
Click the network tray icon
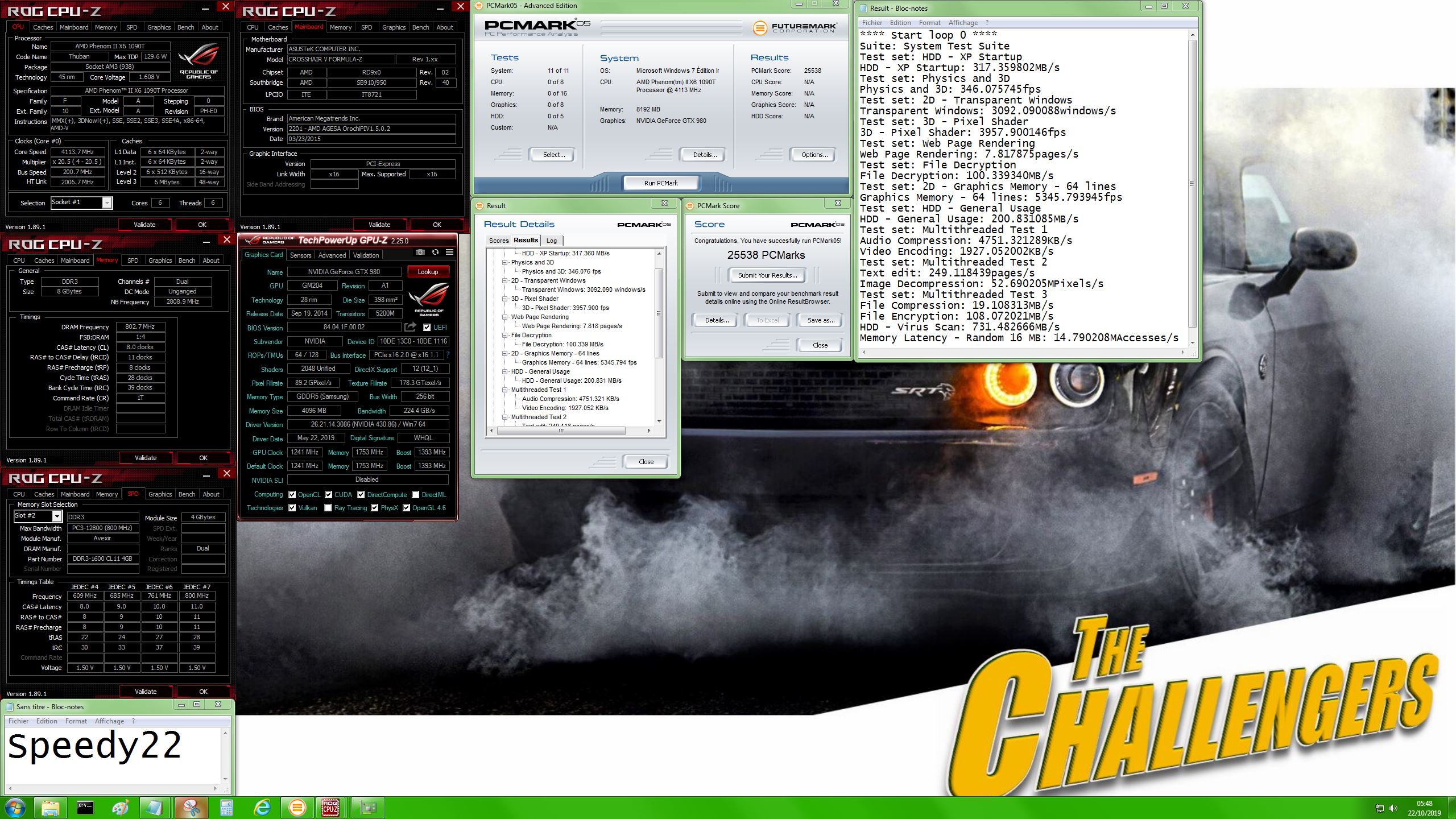pos(1379,808)
